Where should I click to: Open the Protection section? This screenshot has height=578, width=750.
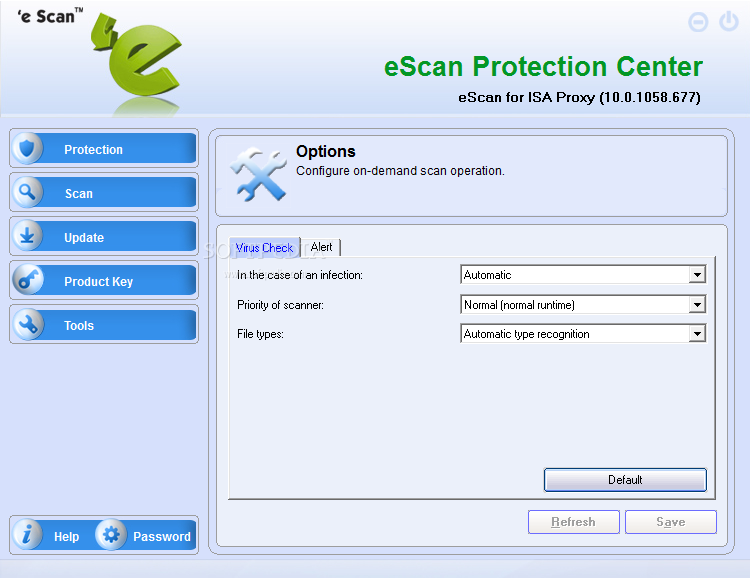point(104,149)
